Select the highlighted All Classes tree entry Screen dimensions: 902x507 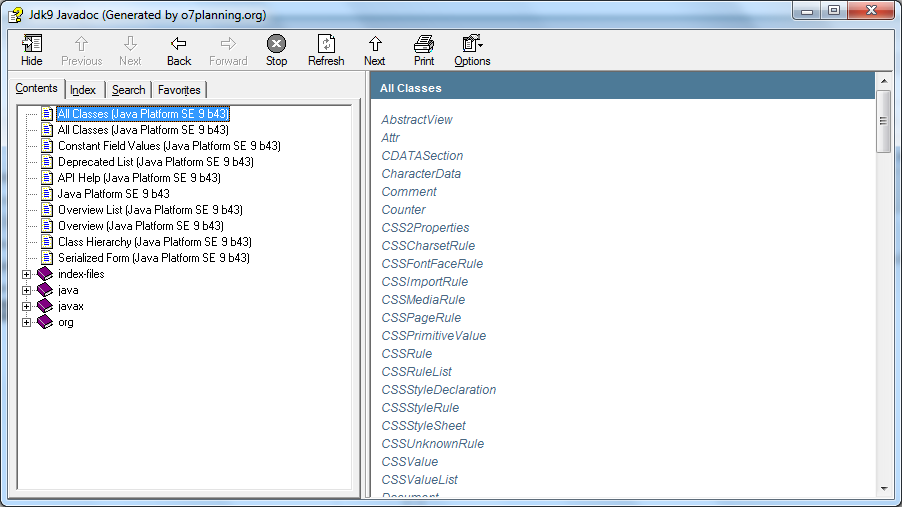click(143, 114)
